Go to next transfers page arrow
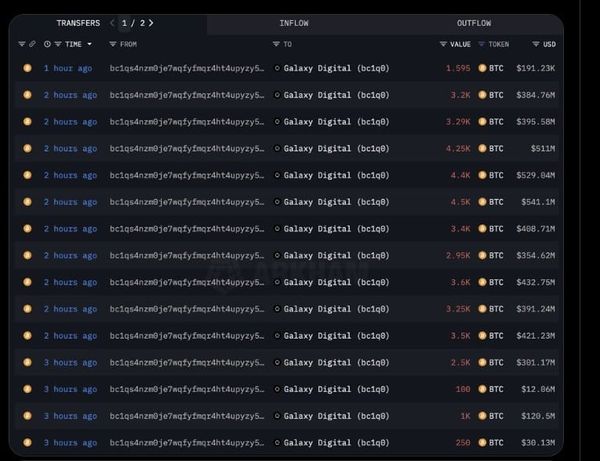Screen dimensions: 600x461 pos(151,23)
